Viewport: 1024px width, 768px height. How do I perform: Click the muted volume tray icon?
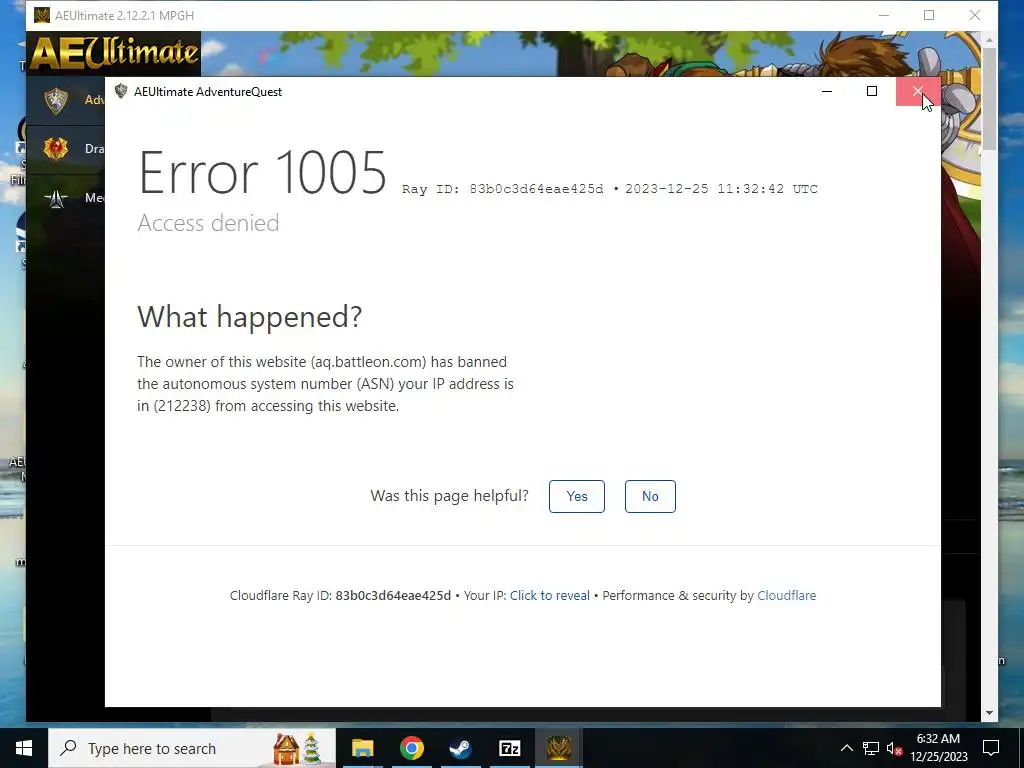894,748
